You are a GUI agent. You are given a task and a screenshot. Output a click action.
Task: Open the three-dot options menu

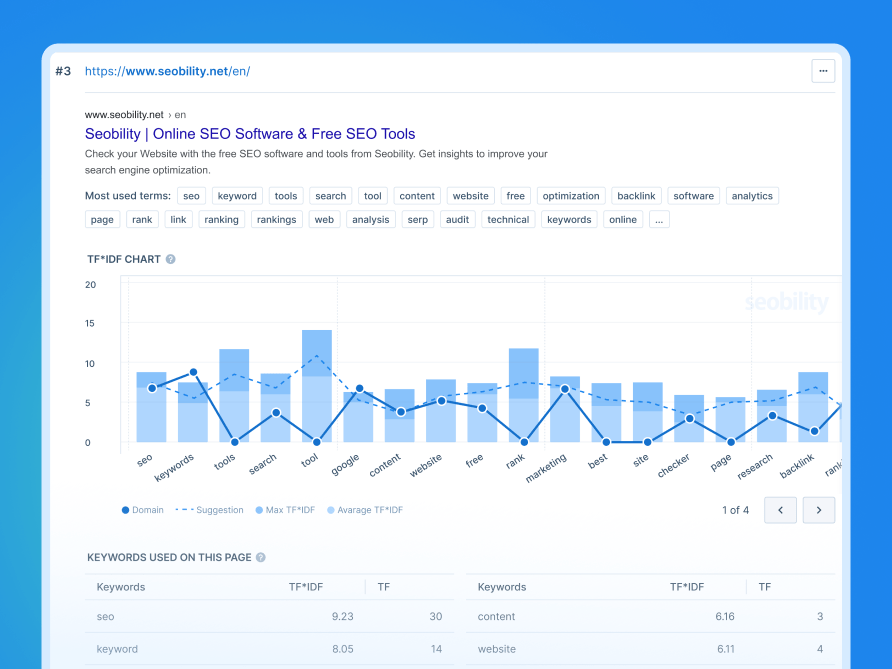822,71
